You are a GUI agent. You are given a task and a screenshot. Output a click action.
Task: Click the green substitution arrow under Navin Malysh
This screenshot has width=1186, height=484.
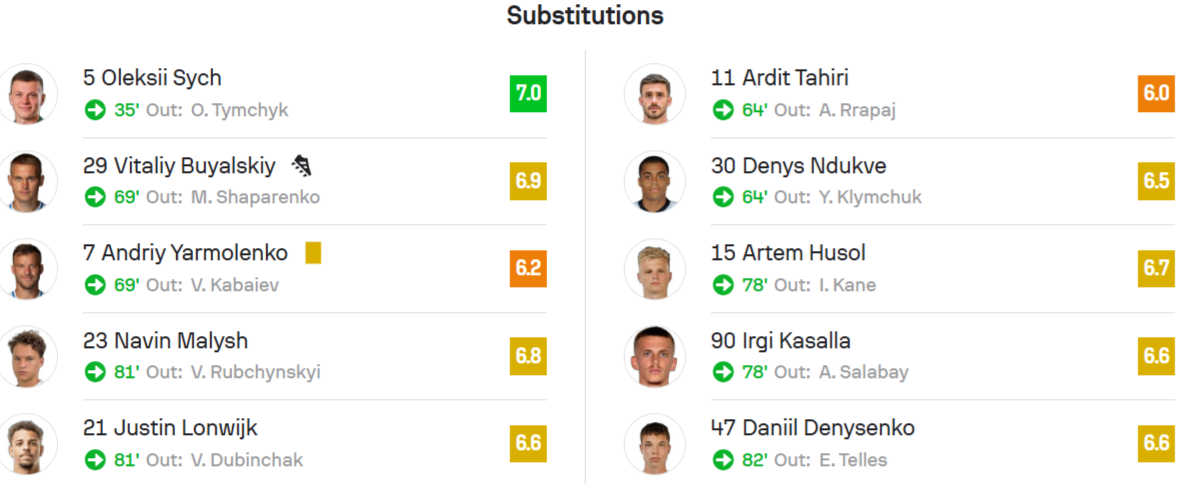95,372
